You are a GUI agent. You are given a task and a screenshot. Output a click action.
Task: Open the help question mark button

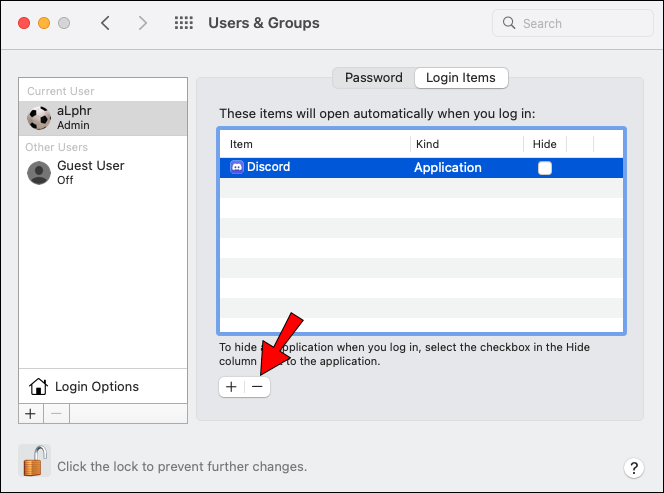(x=633, y=467)
